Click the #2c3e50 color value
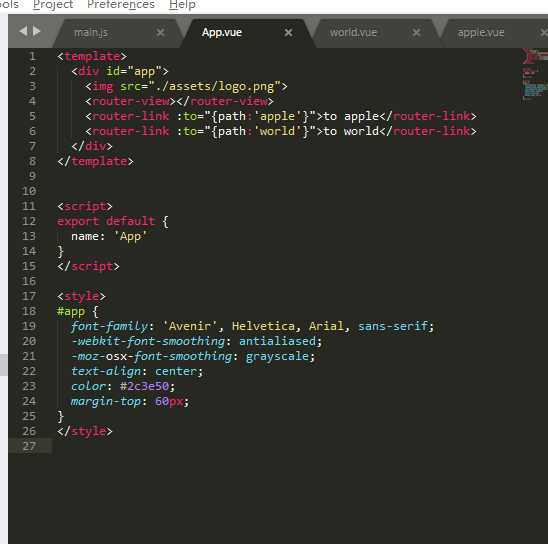 click(144, 386)
